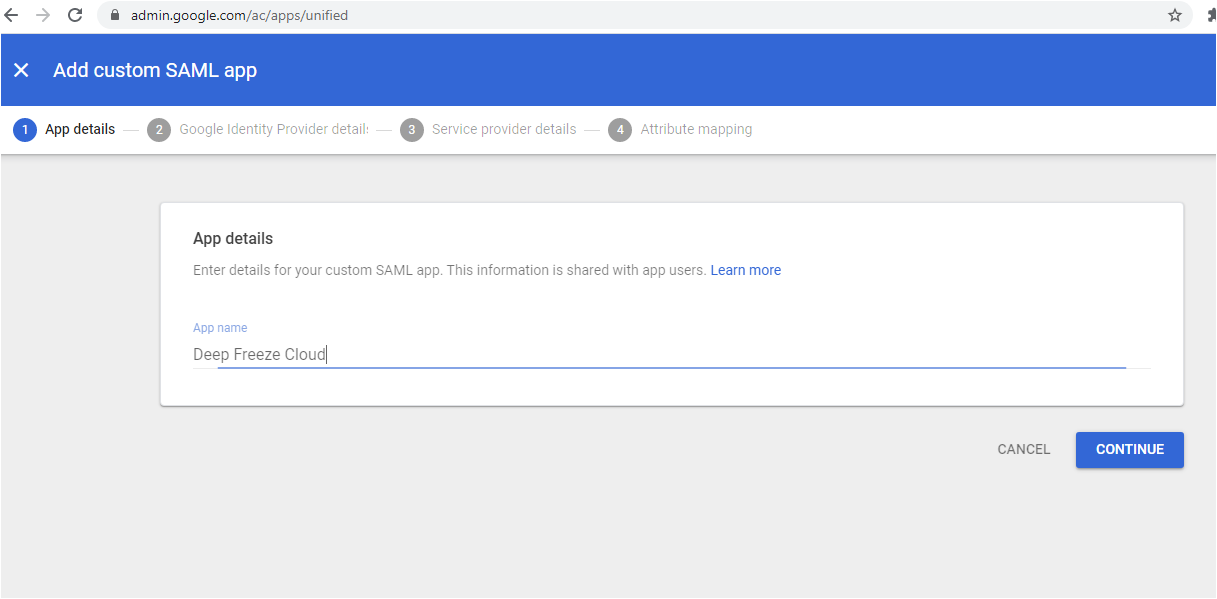Click the CONTINUE button

(x=1130, y=450)
